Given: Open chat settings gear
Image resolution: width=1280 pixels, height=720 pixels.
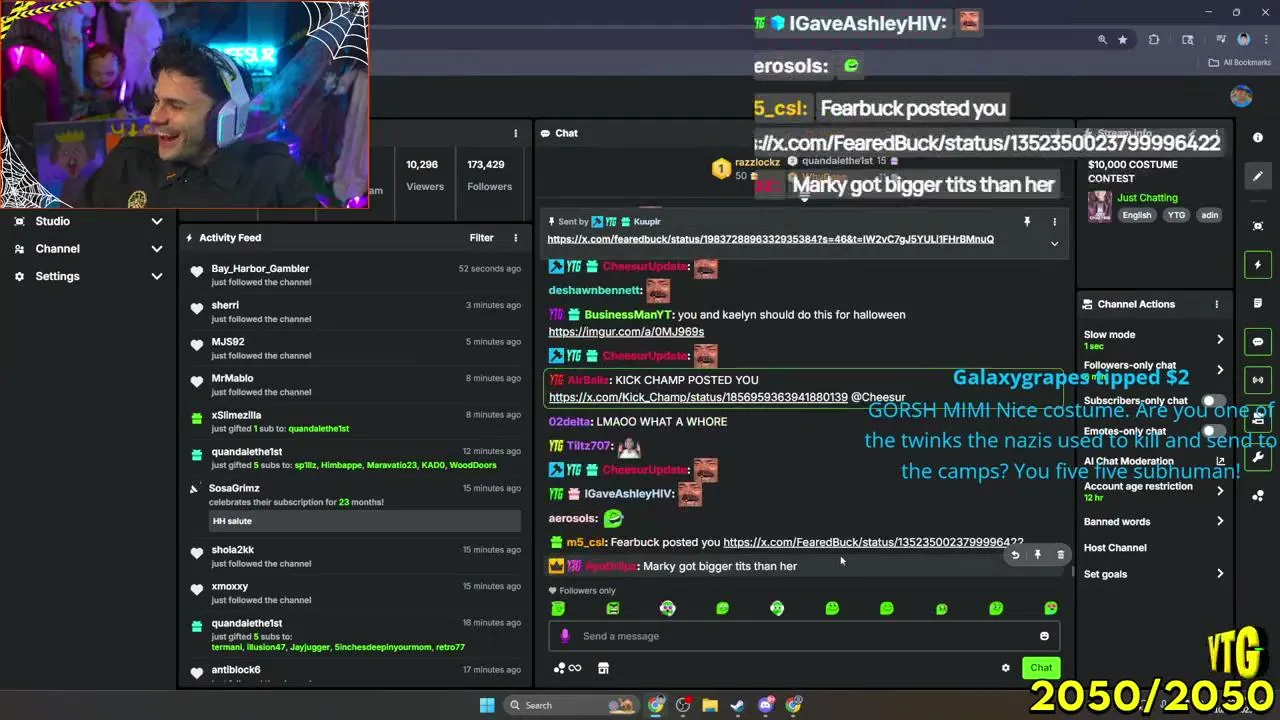Looking at the screenshot, I should [1006, 668].
